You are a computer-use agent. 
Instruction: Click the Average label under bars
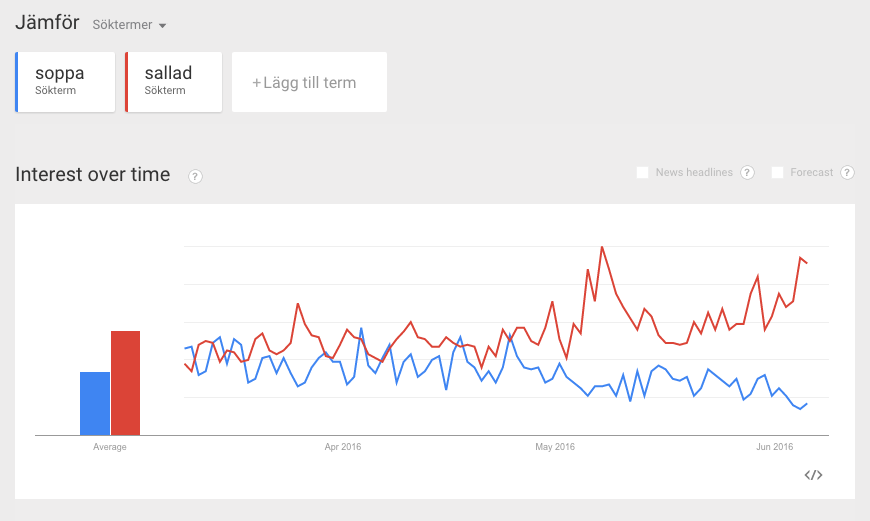[110, 447]
